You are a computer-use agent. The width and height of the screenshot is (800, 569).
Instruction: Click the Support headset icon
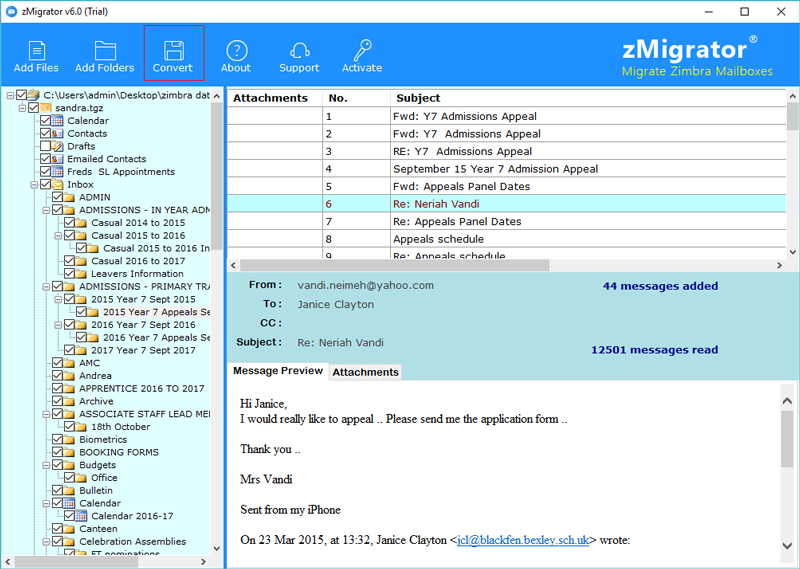click(x=299, y=51)
